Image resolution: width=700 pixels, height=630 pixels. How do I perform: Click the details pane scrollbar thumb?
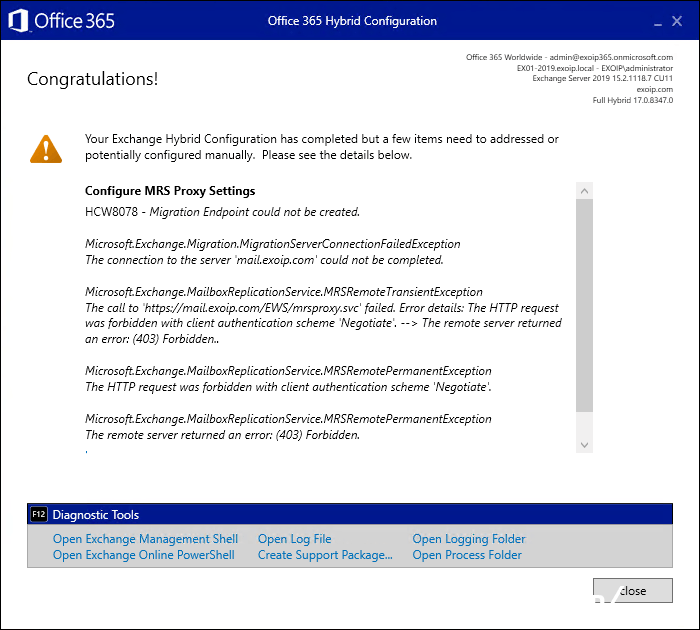[x=584, y=305]
